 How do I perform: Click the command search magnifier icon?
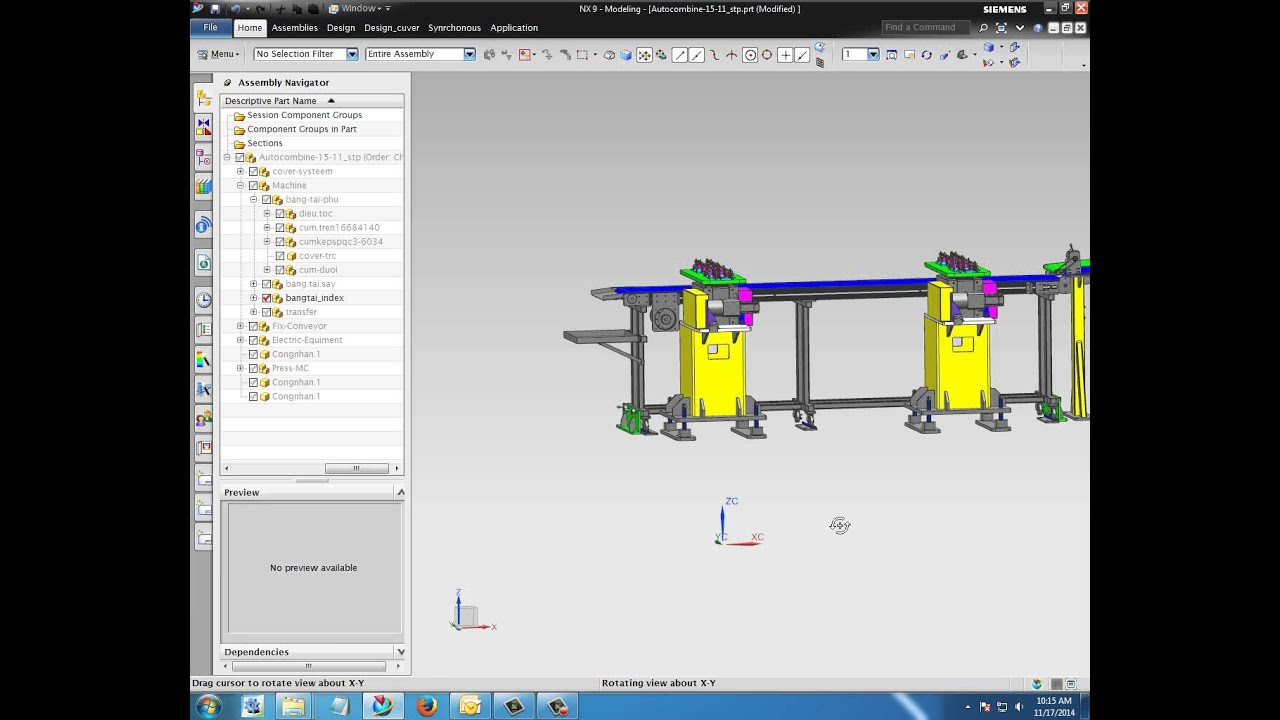[984, 28]
